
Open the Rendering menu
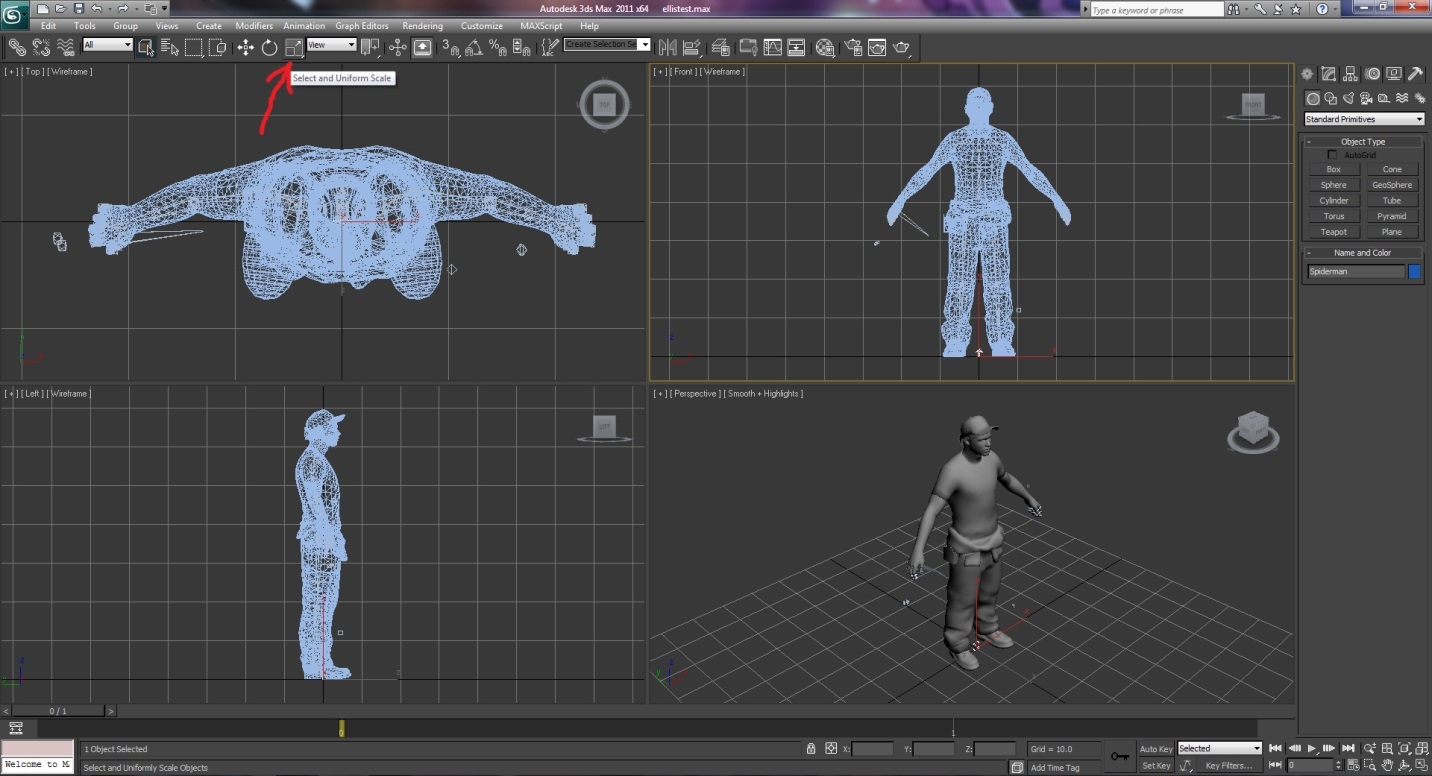click(x=422, y=26)
